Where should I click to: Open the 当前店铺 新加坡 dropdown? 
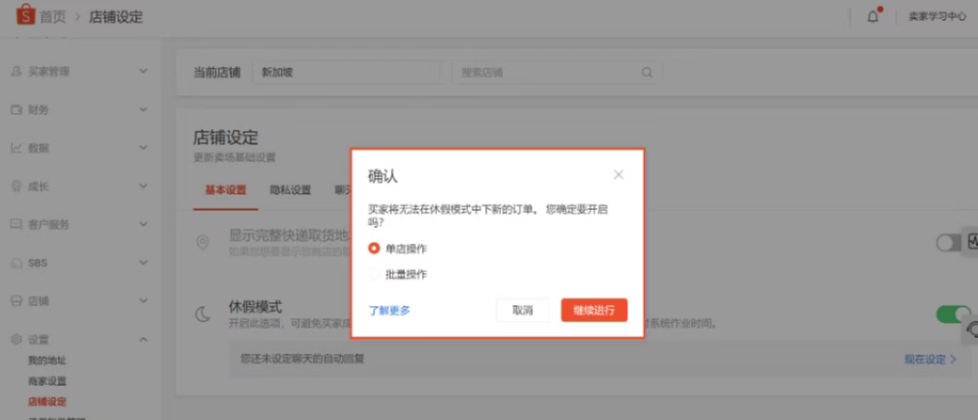pos(348,72)
